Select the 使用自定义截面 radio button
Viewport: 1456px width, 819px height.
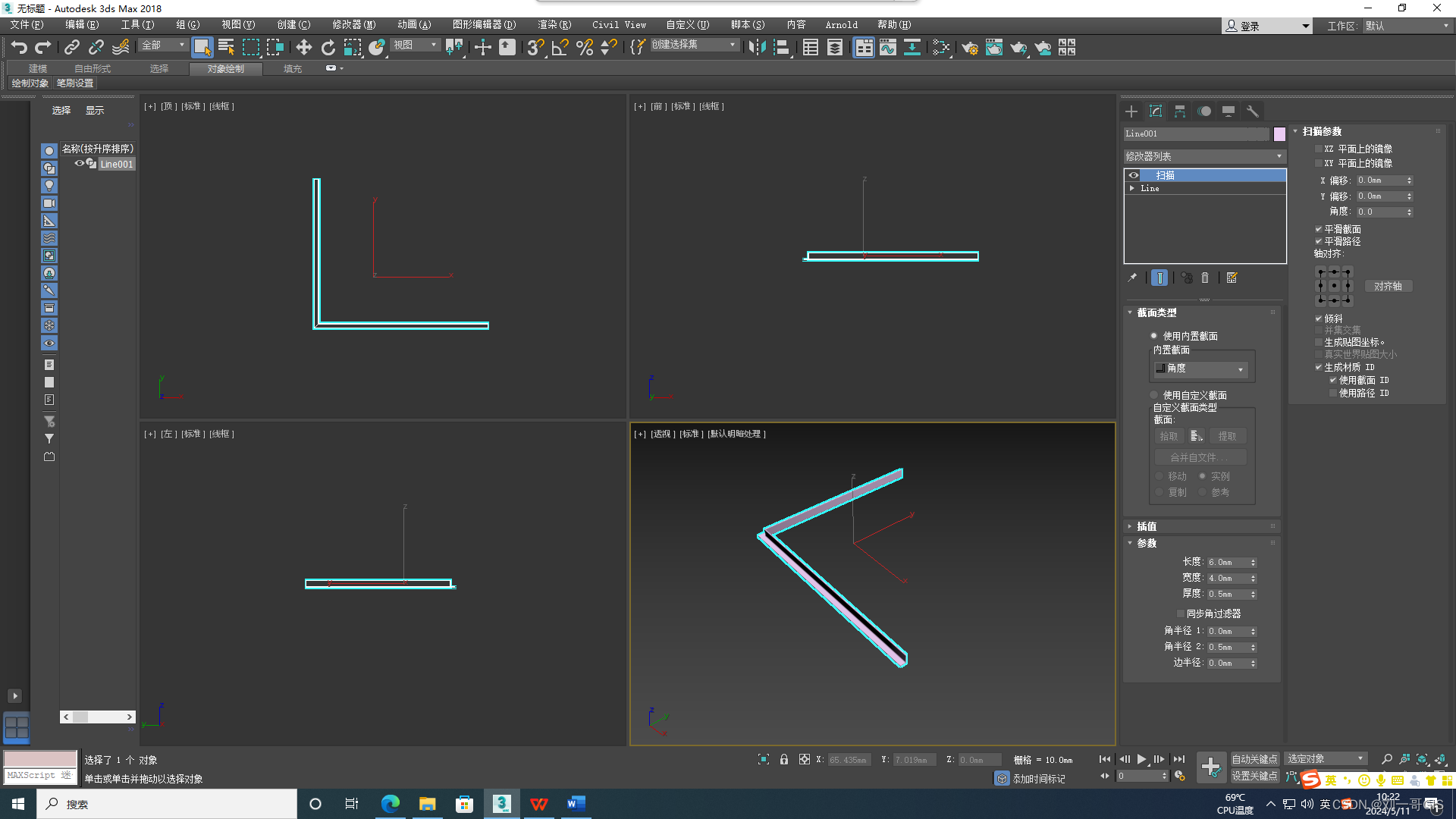tap(1153, 394)
